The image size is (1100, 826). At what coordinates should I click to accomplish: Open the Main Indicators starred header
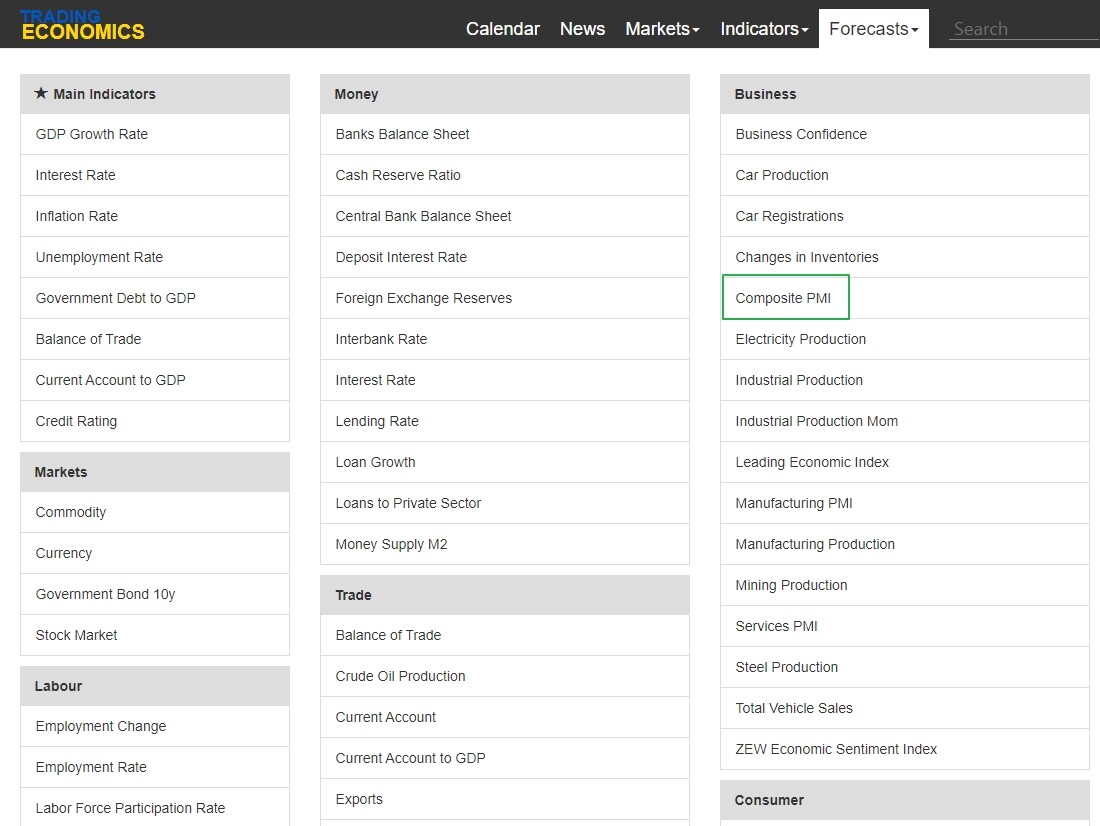[x=155, y=94]
